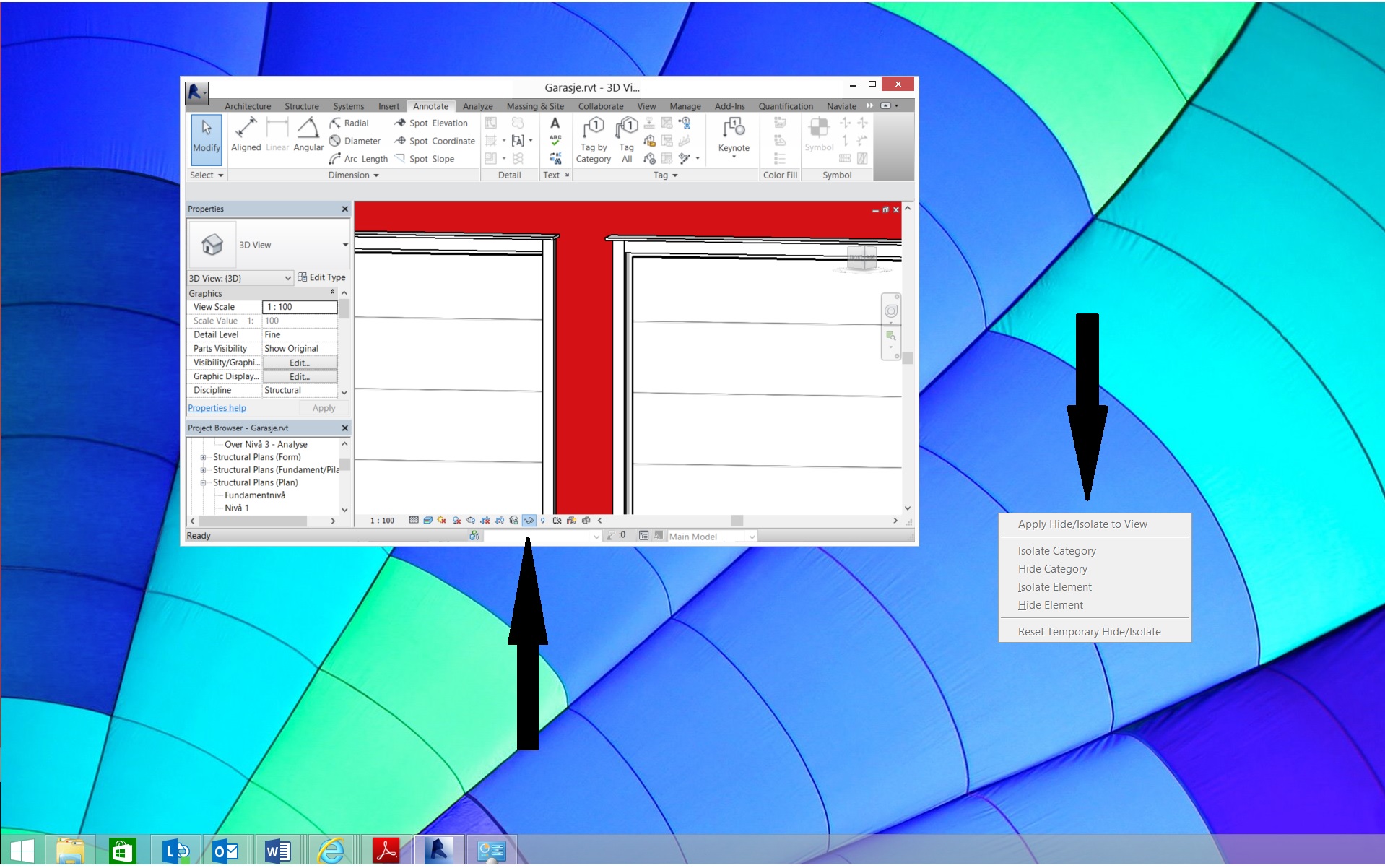Image resolution: width=1385 pixels, height=868 pixels.
Task: Open Adobe Acrobat from the taskbar
Action: (x=386, y=851)
